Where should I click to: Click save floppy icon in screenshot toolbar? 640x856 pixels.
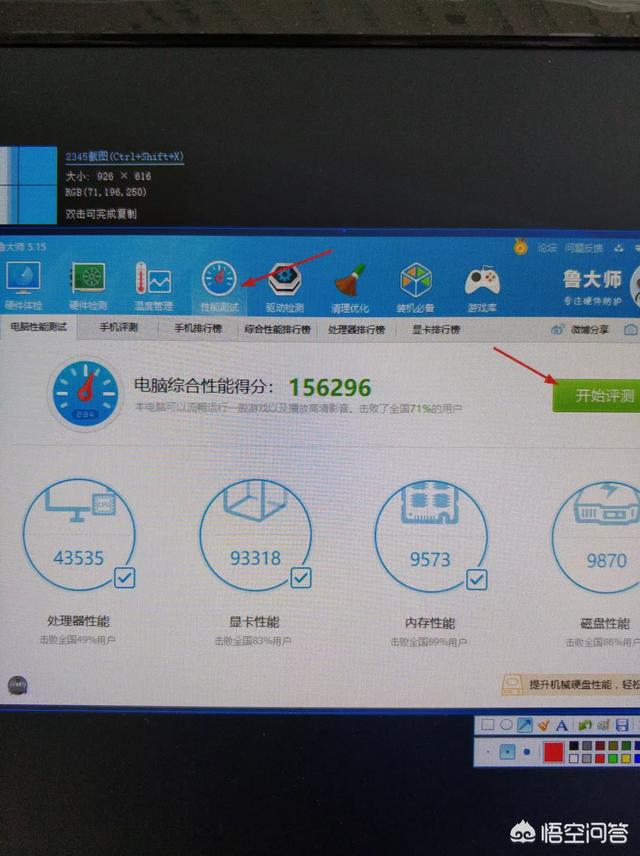pos(622,725)
